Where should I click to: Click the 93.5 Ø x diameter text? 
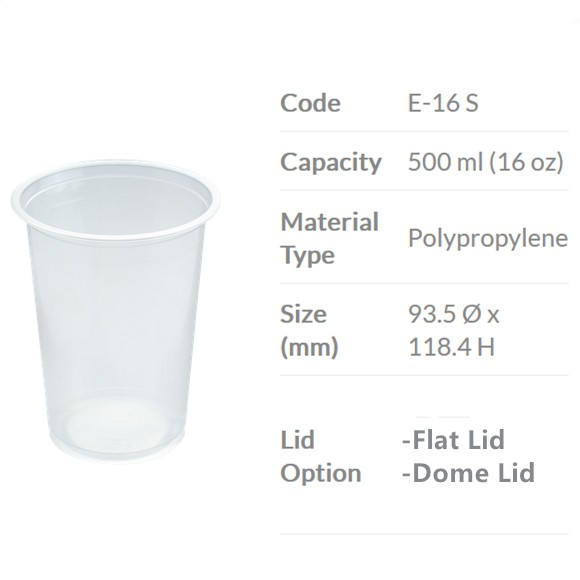pyautogui.click(x=454, y=314)
